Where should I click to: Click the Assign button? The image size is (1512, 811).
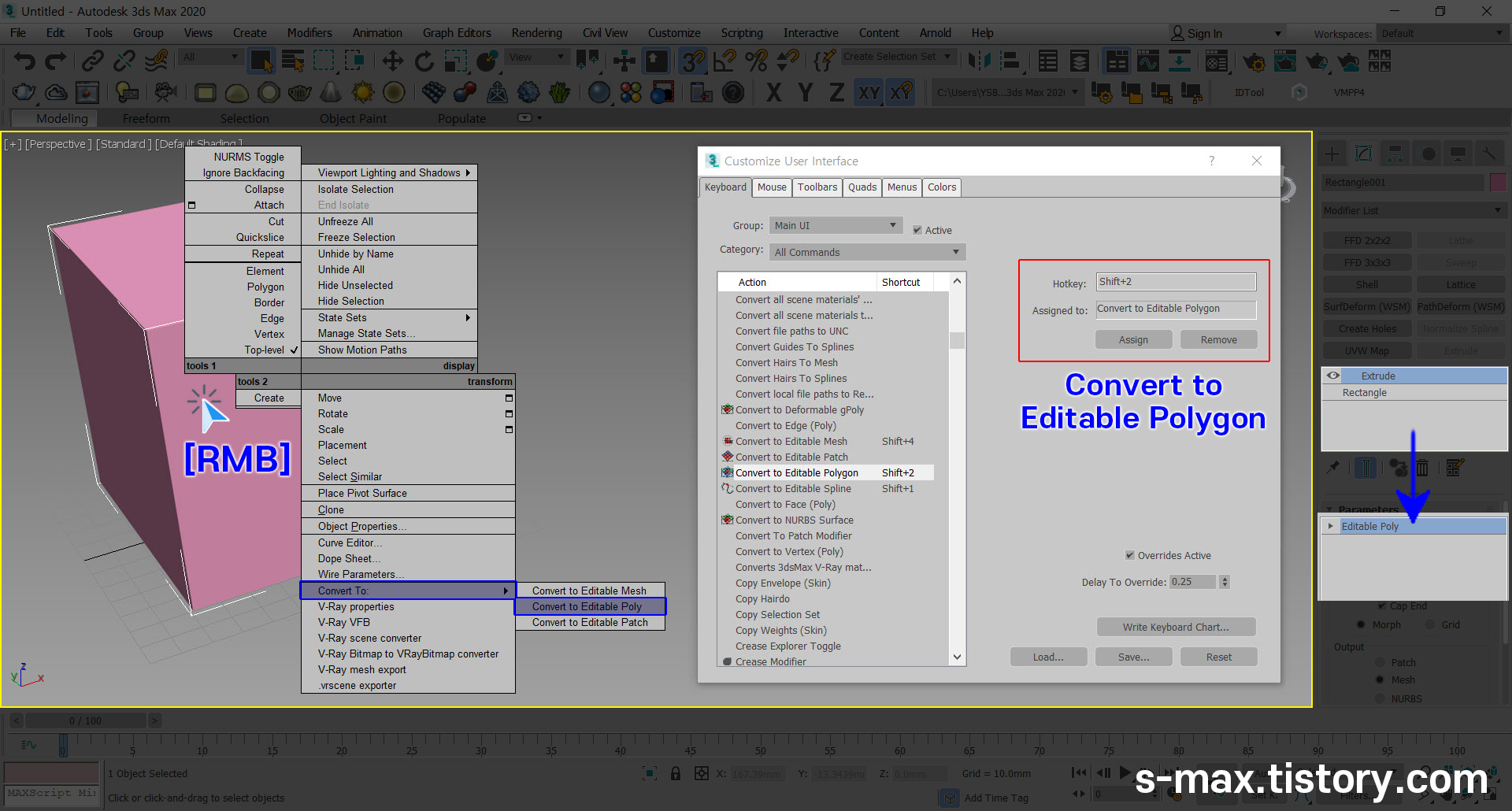pos(1133,339)
